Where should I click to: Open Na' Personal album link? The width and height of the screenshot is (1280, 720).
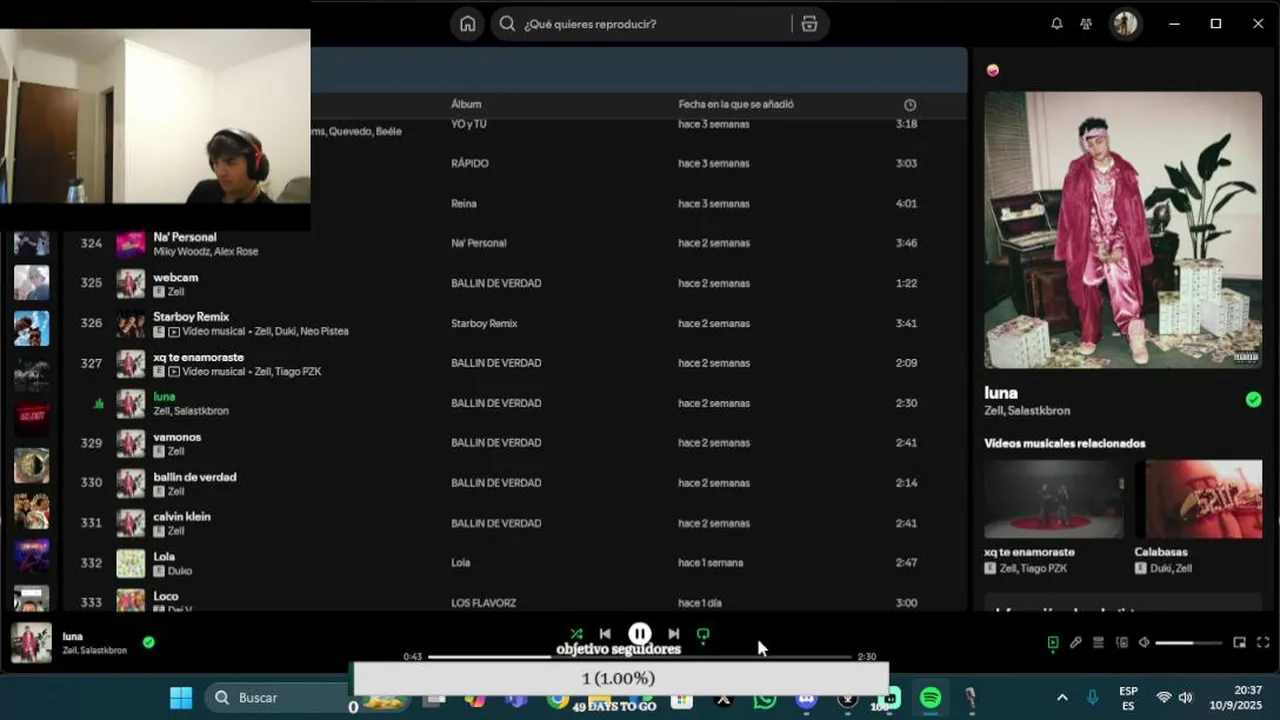(479, 243)
